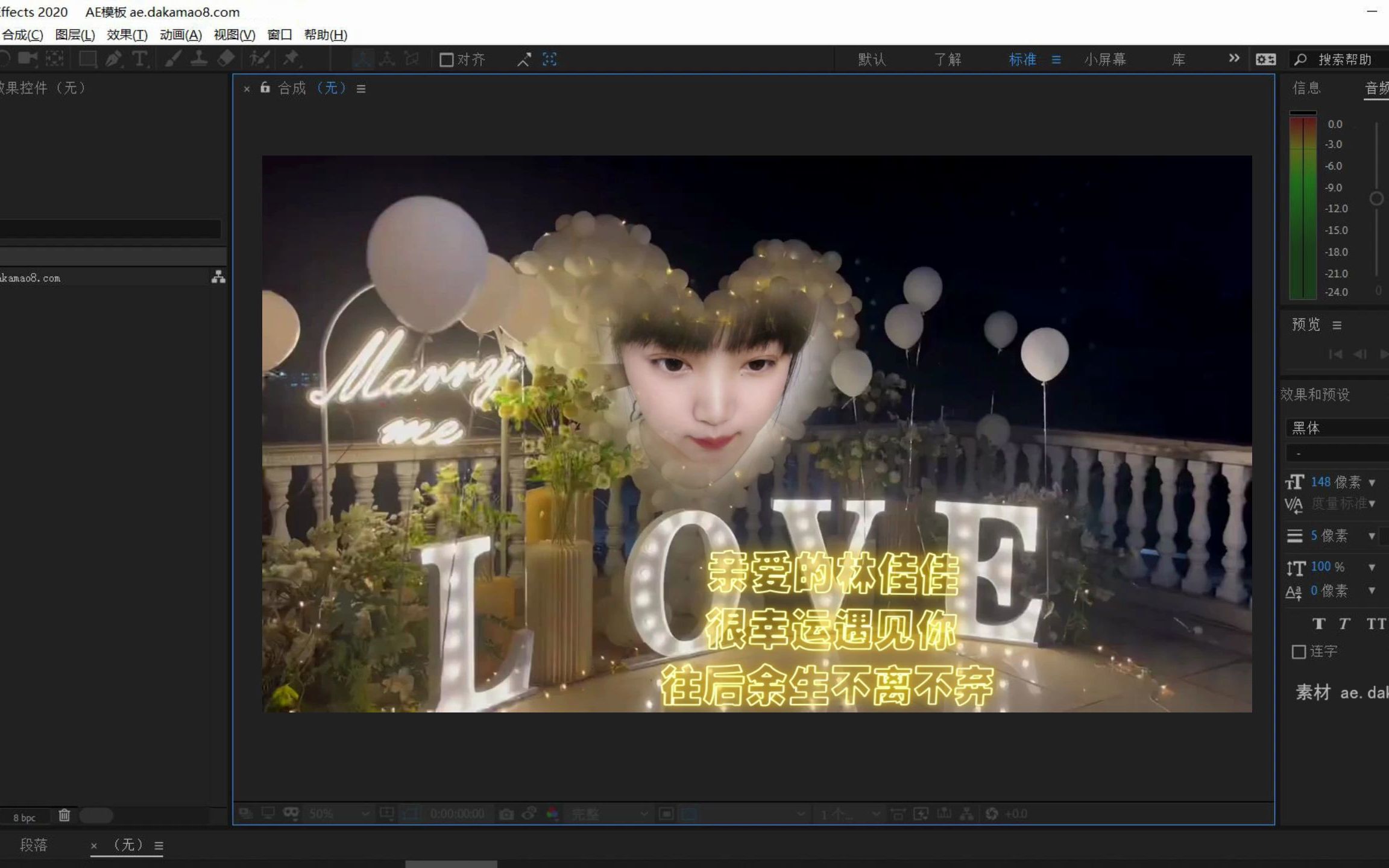This screenshot has height=868, width=1389.
Task: Open the 动画(A) menu
Action: coord(181,35)
